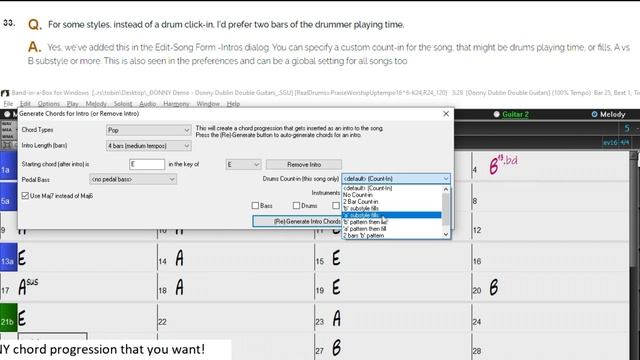Select green part marker 21b

point(8,318)
